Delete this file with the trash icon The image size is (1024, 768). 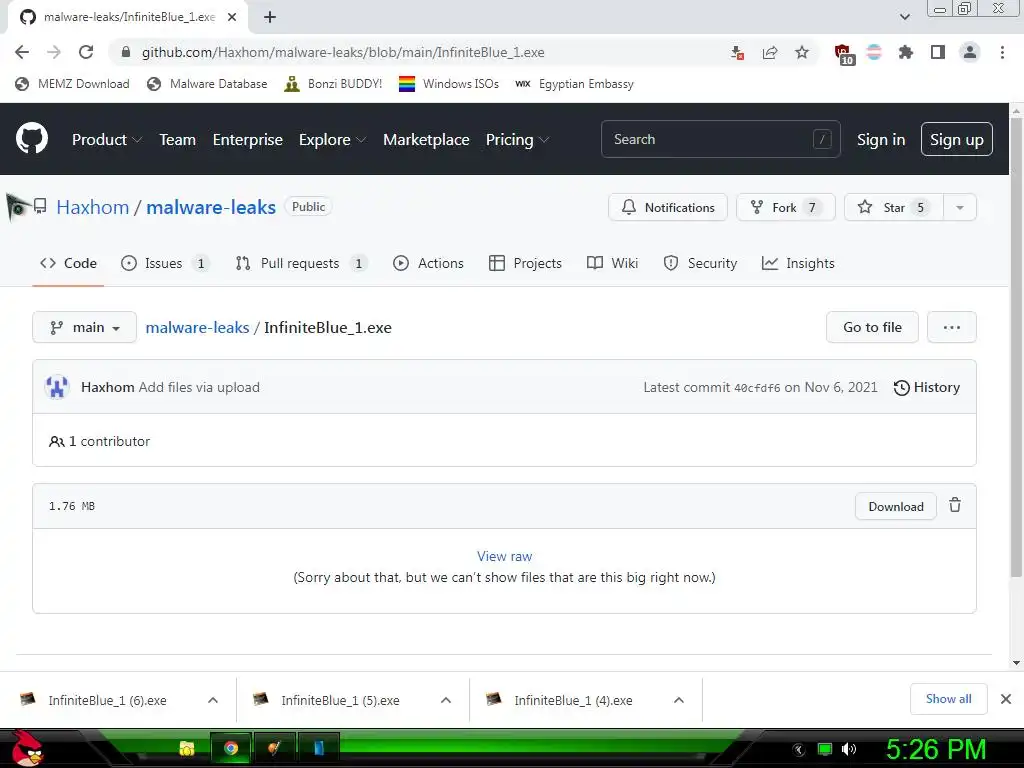coord(955,505)
